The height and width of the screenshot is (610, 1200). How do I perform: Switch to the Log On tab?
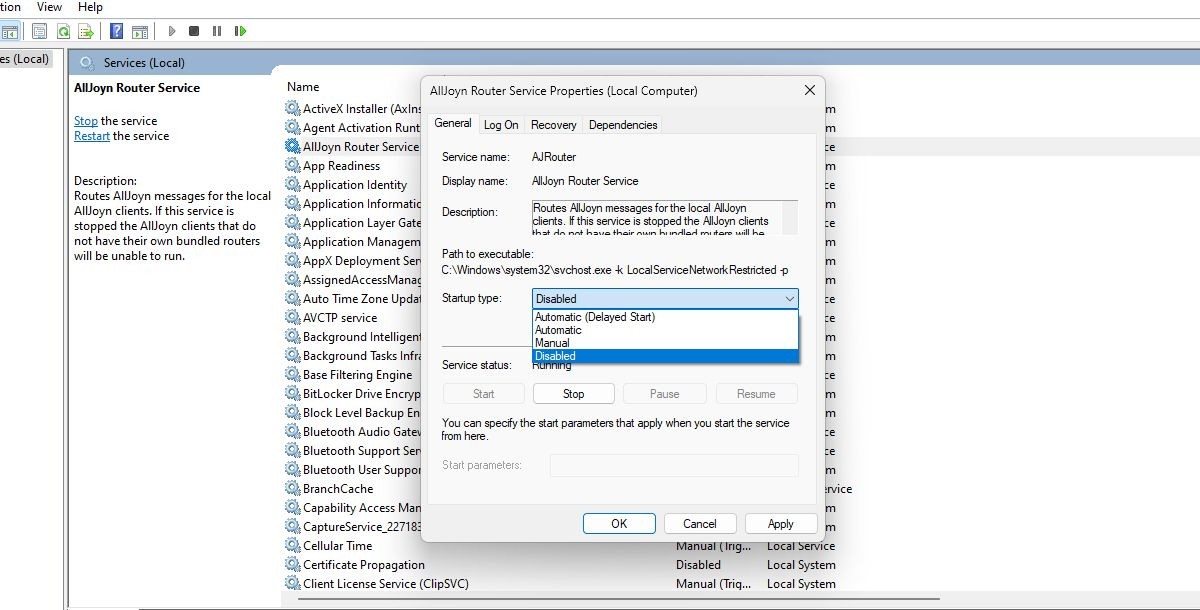(x=501, y=125)
